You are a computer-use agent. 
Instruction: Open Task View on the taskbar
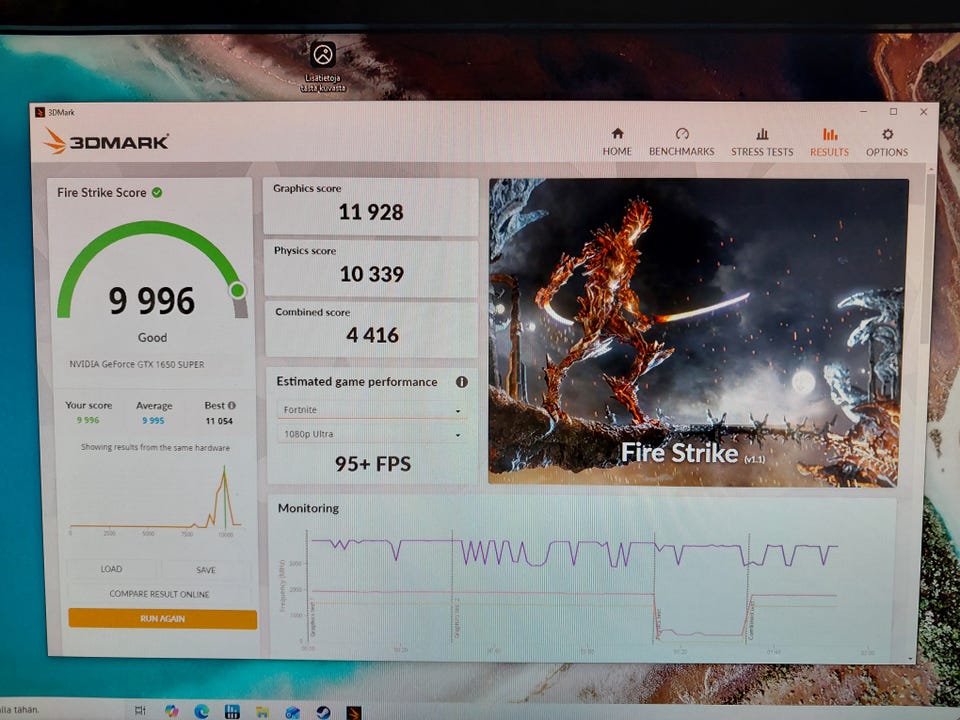pos(140,710)
